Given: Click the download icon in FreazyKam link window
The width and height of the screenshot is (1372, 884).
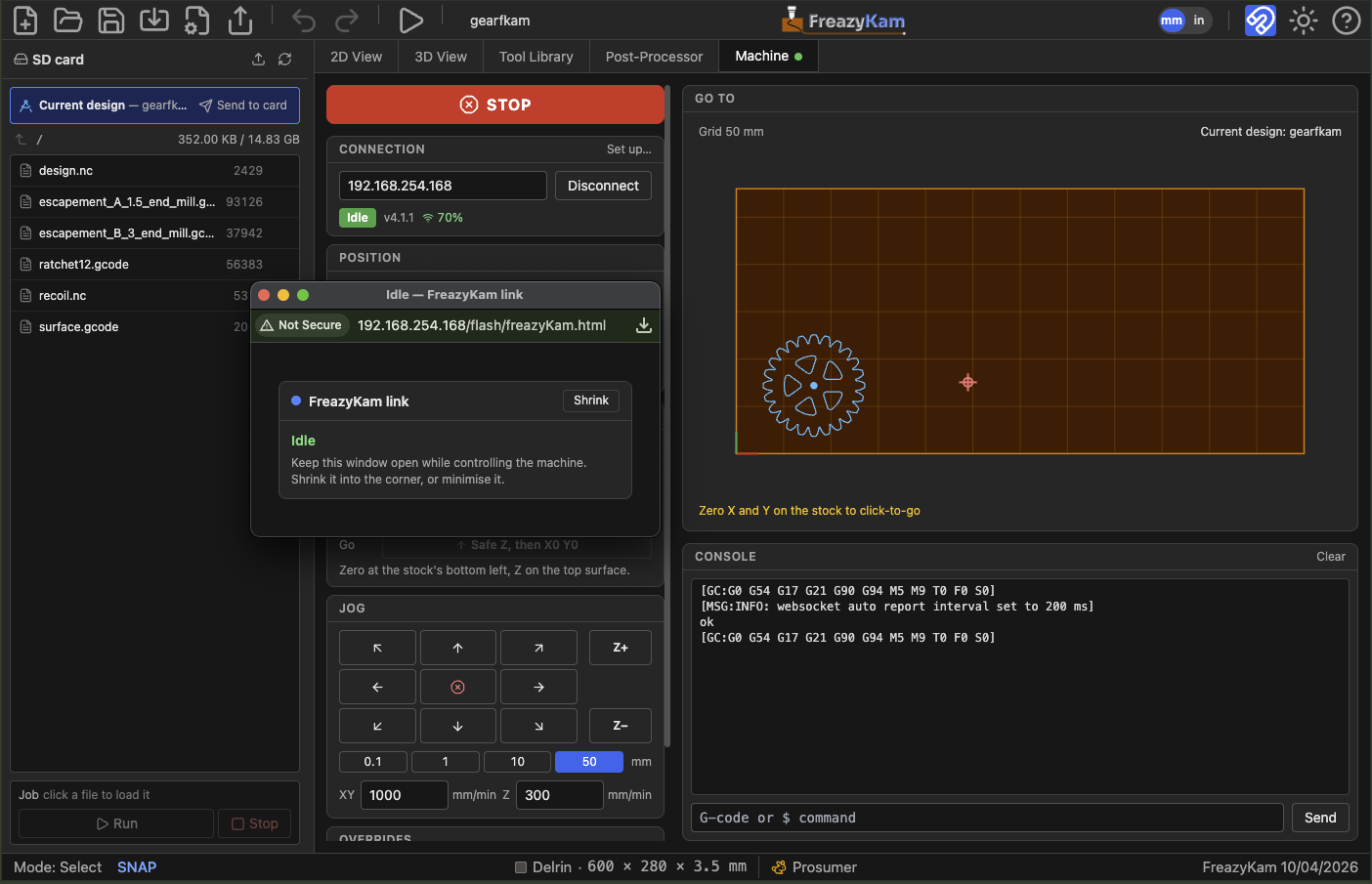Looking at the screenshot, I should (644, 325).
